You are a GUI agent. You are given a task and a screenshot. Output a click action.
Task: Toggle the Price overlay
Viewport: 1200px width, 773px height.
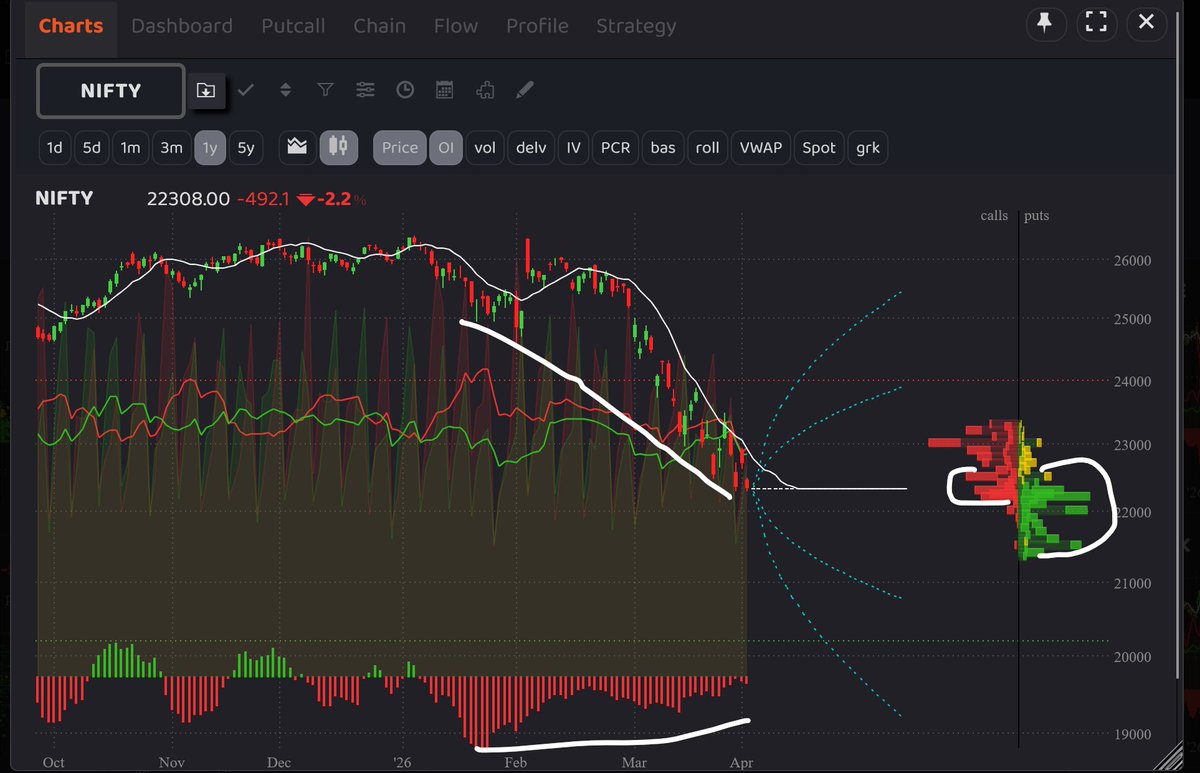[400, 148]
